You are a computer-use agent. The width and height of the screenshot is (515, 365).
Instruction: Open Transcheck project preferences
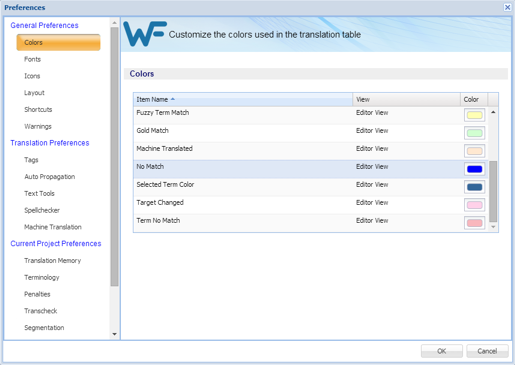click(x=40, y=311)
